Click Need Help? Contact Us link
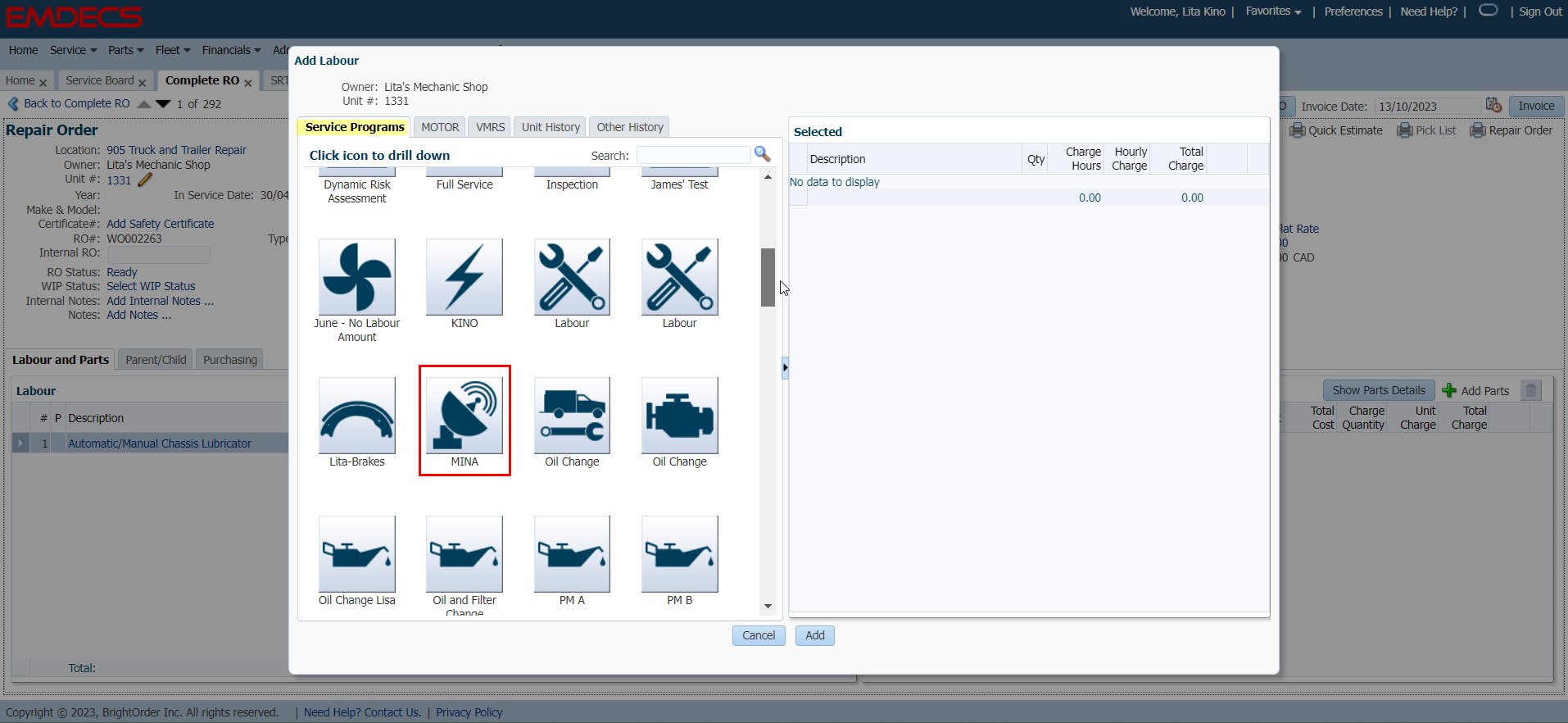Viewport: 1568px width, 723px height. (x=362, y=712)
